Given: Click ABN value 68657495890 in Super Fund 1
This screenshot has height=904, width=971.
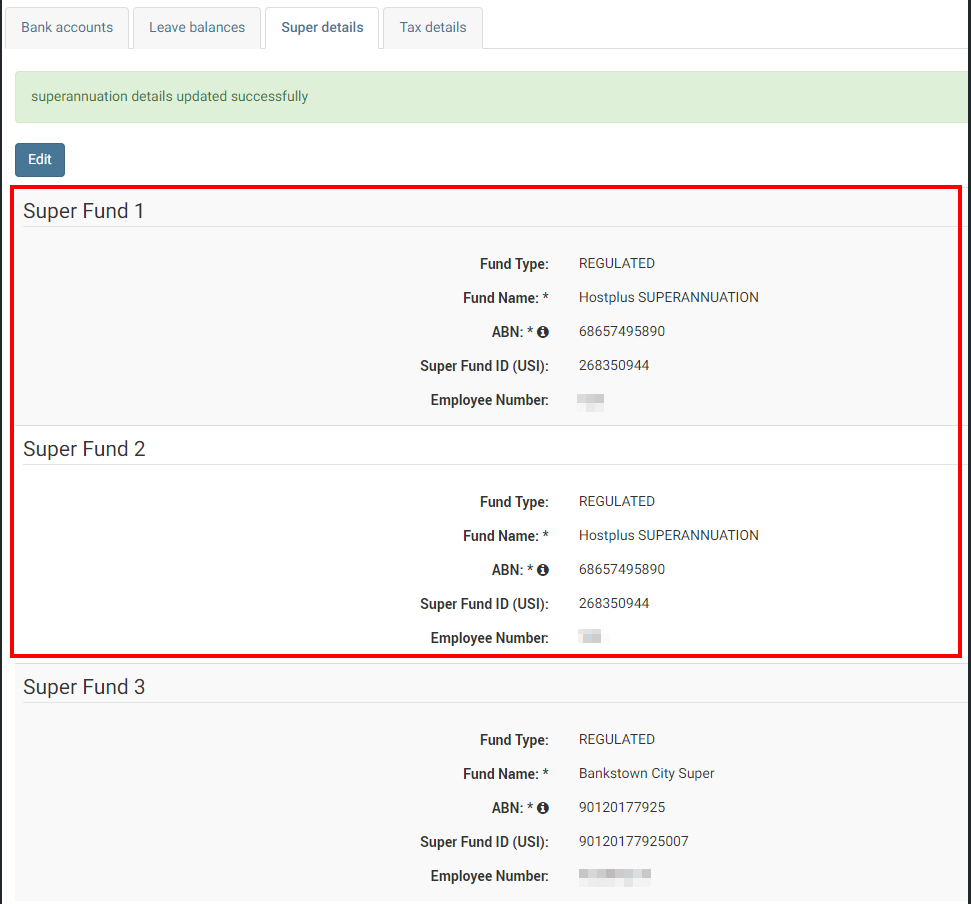Looking at the screenshot, I should click(x=622, y=331).
